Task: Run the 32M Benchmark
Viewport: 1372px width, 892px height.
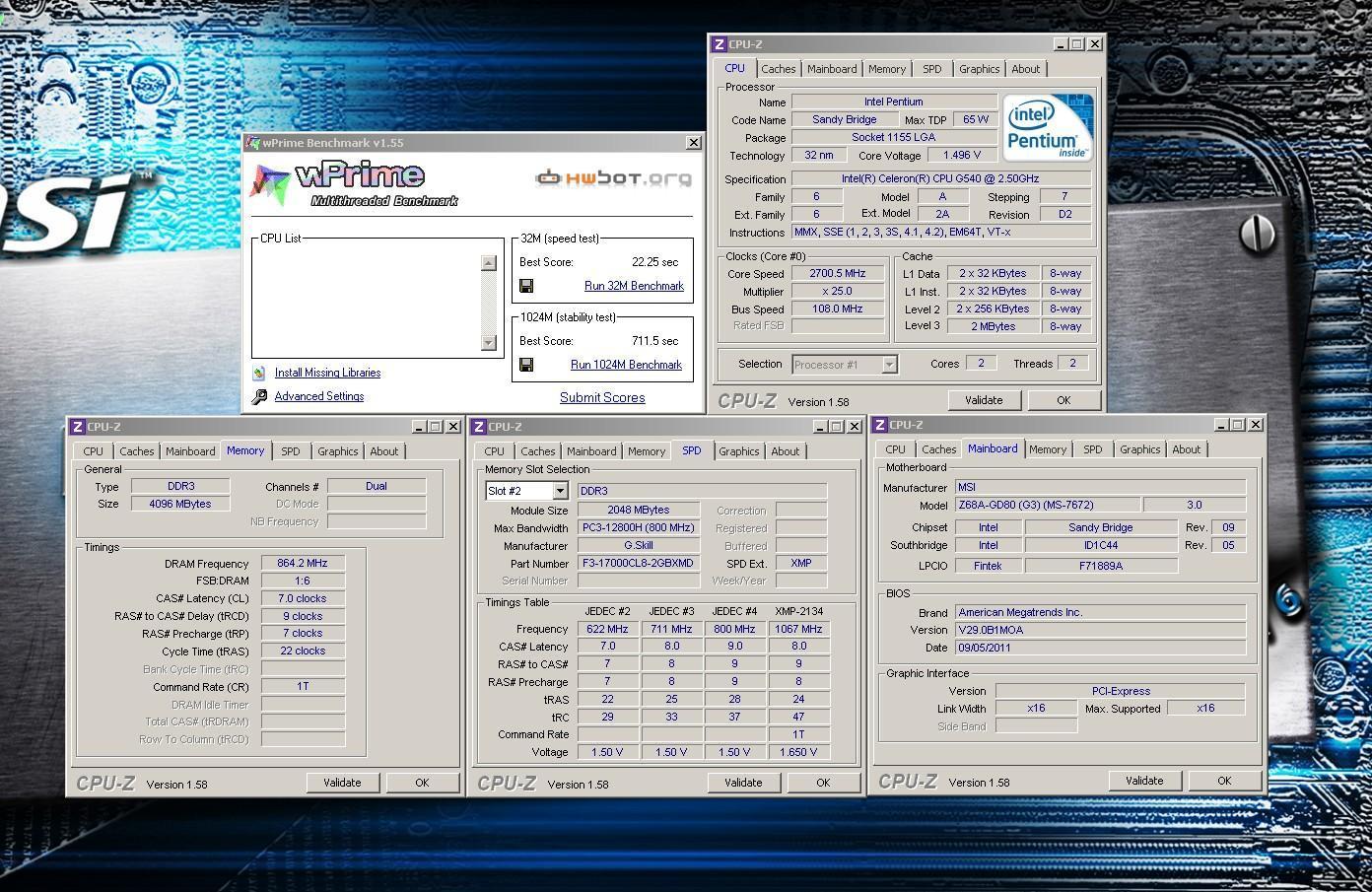Action: tap(634, 286)
